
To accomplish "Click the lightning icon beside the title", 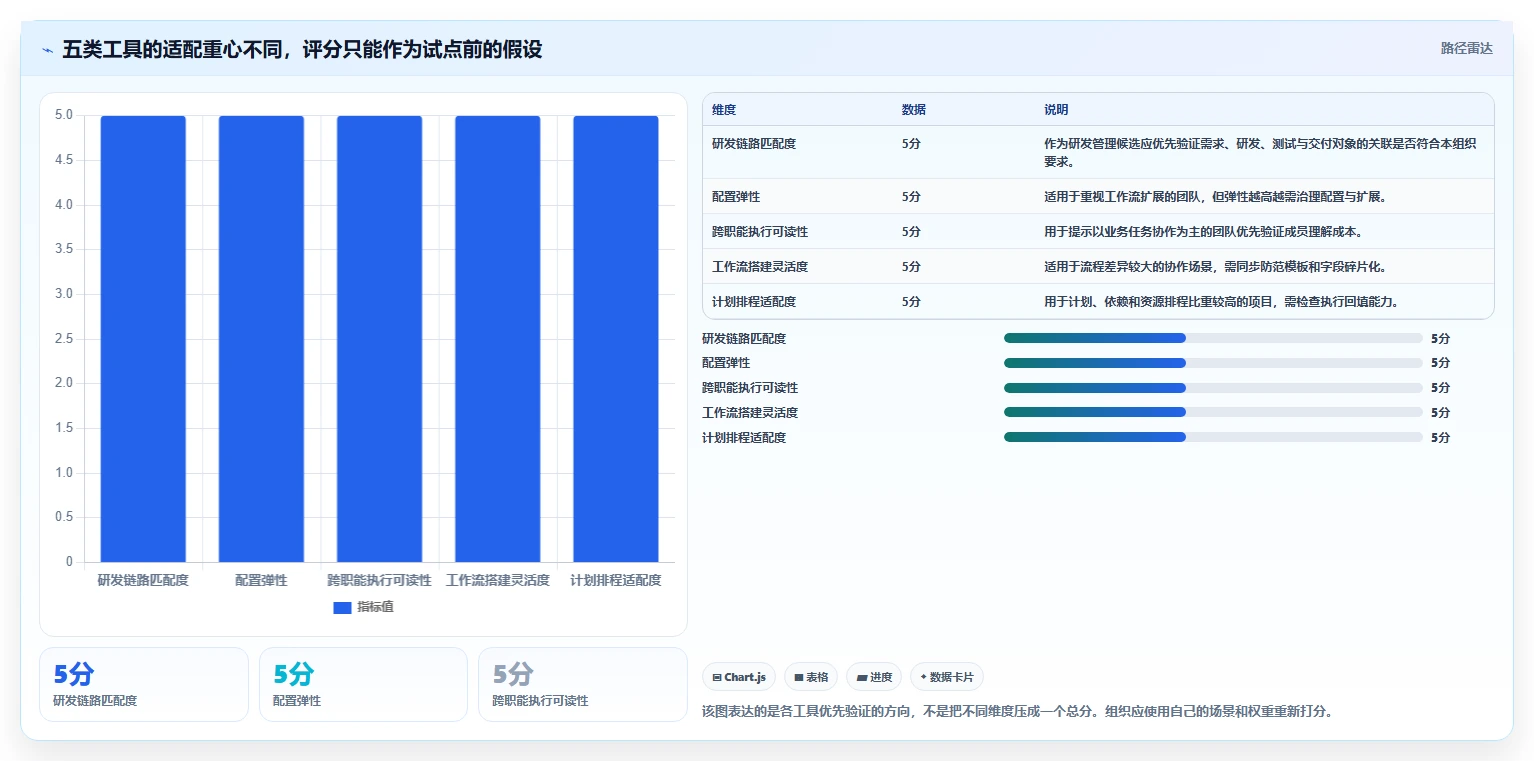I will (x=48, y=50).
